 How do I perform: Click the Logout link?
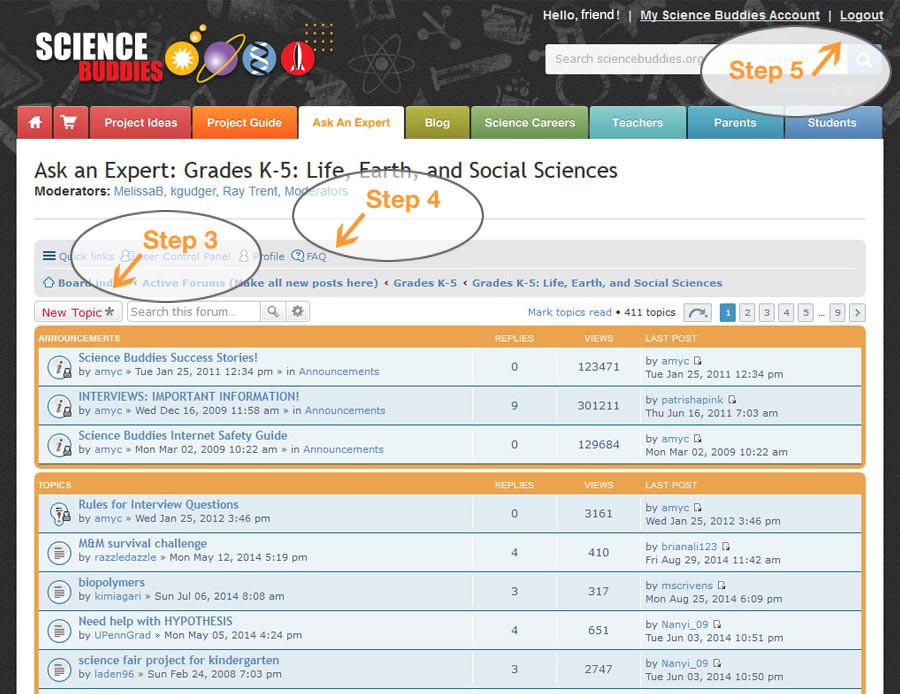click(862, 15)
